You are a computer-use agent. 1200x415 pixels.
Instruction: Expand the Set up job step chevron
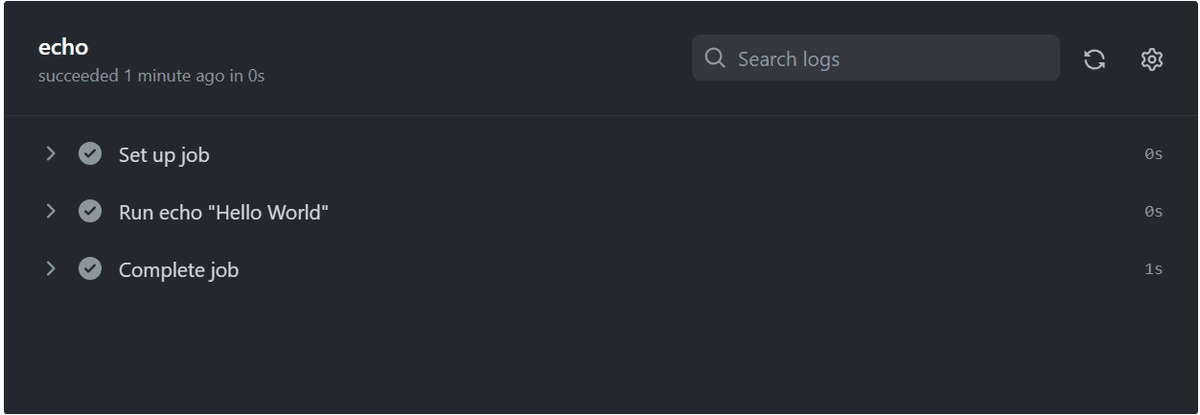click(x=50, y=154)
